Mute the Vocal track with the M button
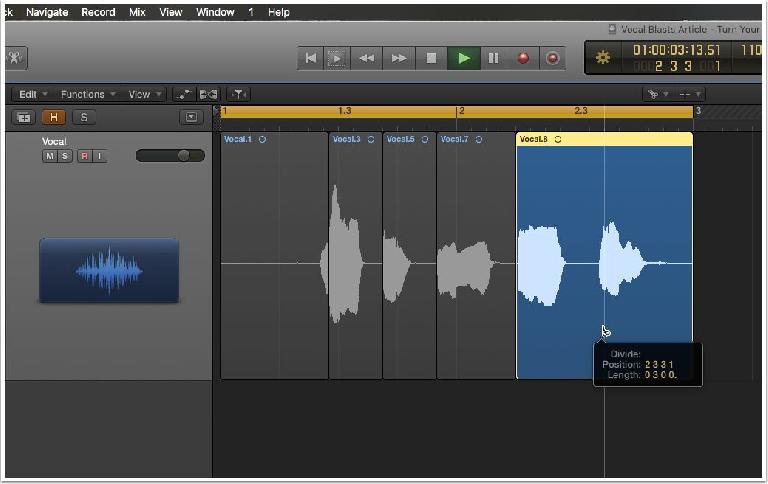The image size is (768, 484). coord(49,156)
